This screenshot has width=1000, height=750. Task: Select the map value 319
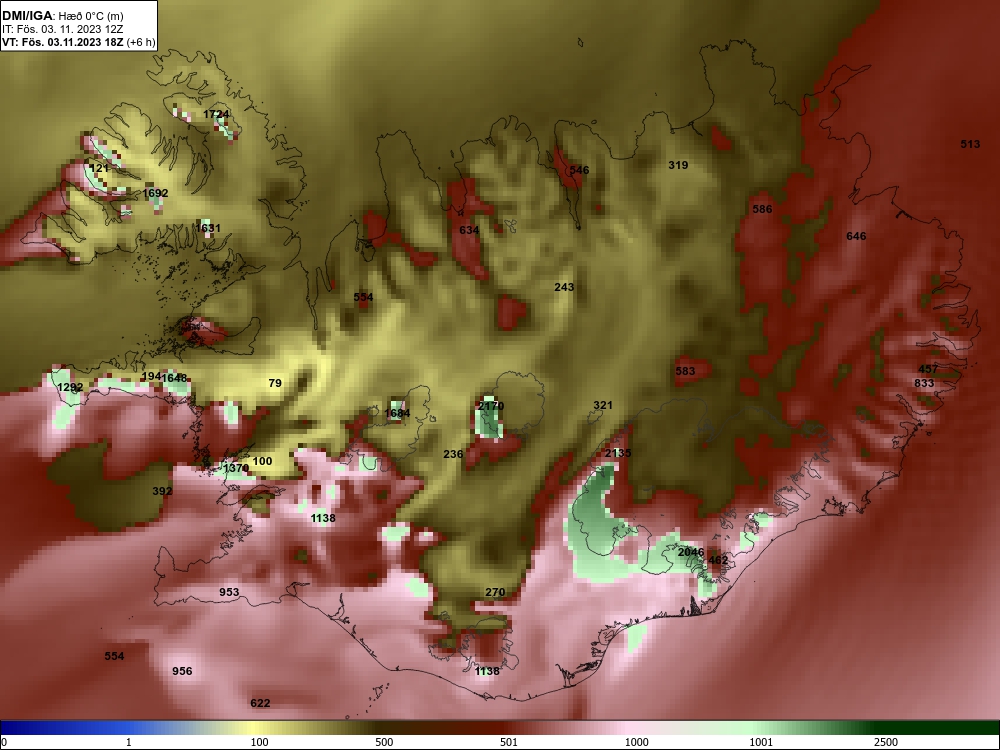tap(678, 165)
